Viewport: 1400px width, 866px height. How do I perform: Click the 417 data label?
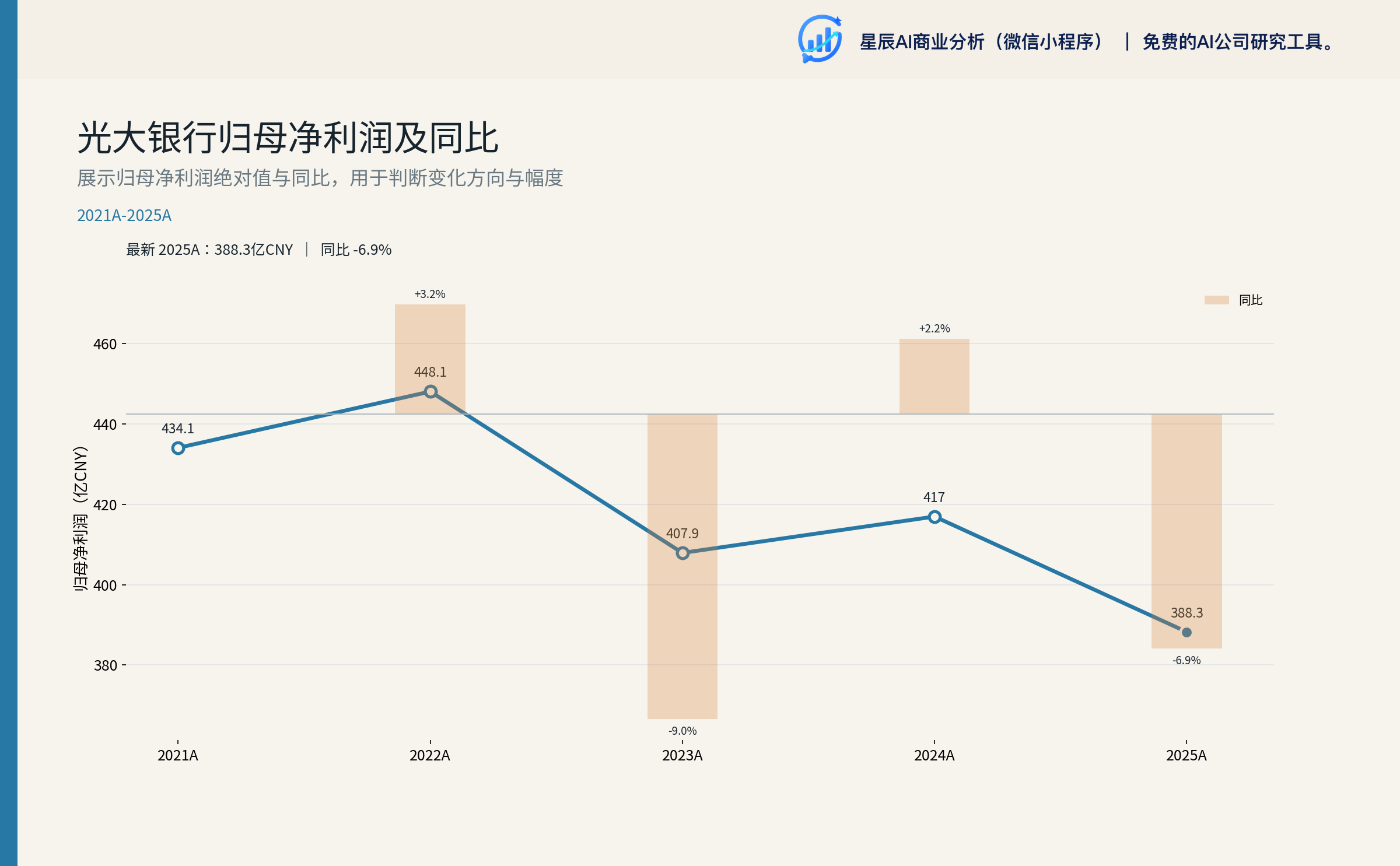point(934,497)
